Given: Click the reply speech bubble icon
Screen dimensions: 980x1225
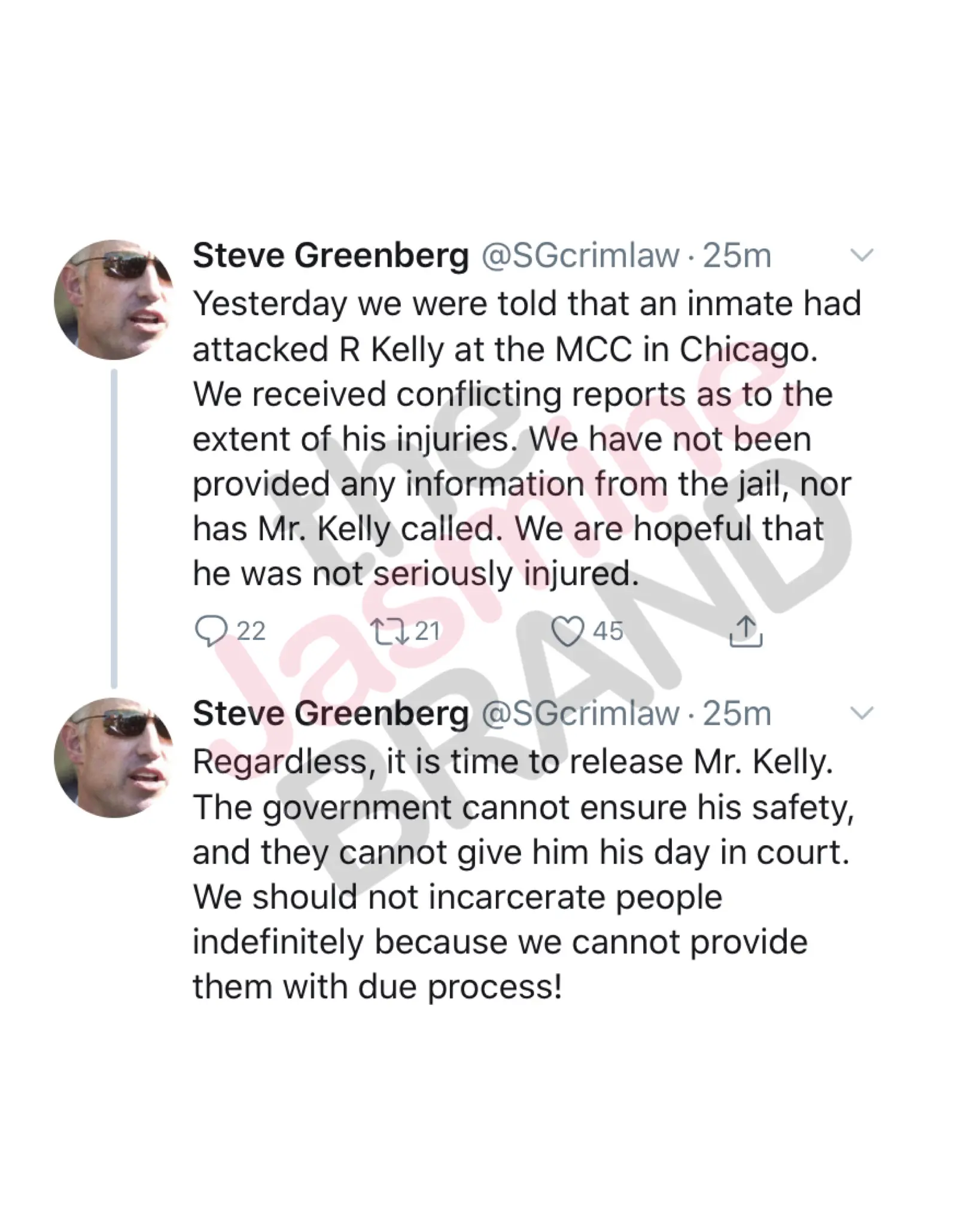Looking at the screenshot, I should tap(211, 632).
